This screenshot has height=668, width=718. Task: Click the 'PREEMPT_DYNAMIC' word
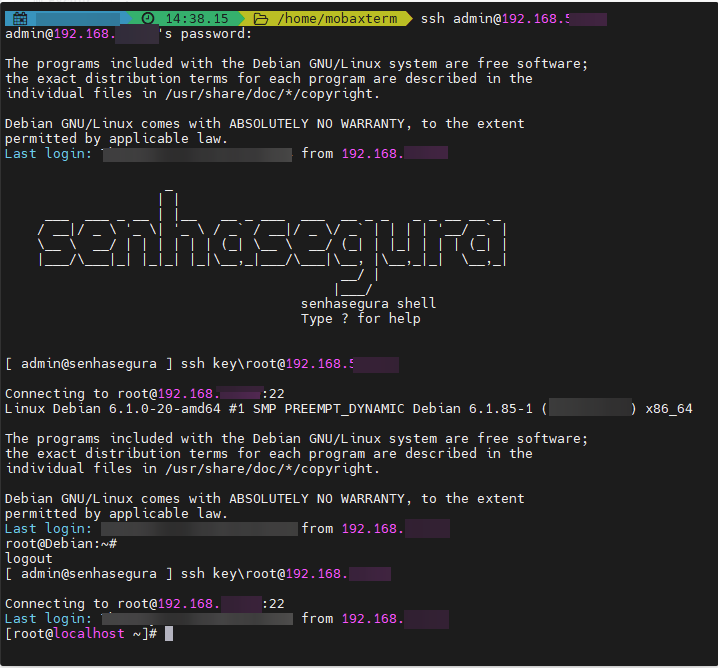click(x=344, y=409)
